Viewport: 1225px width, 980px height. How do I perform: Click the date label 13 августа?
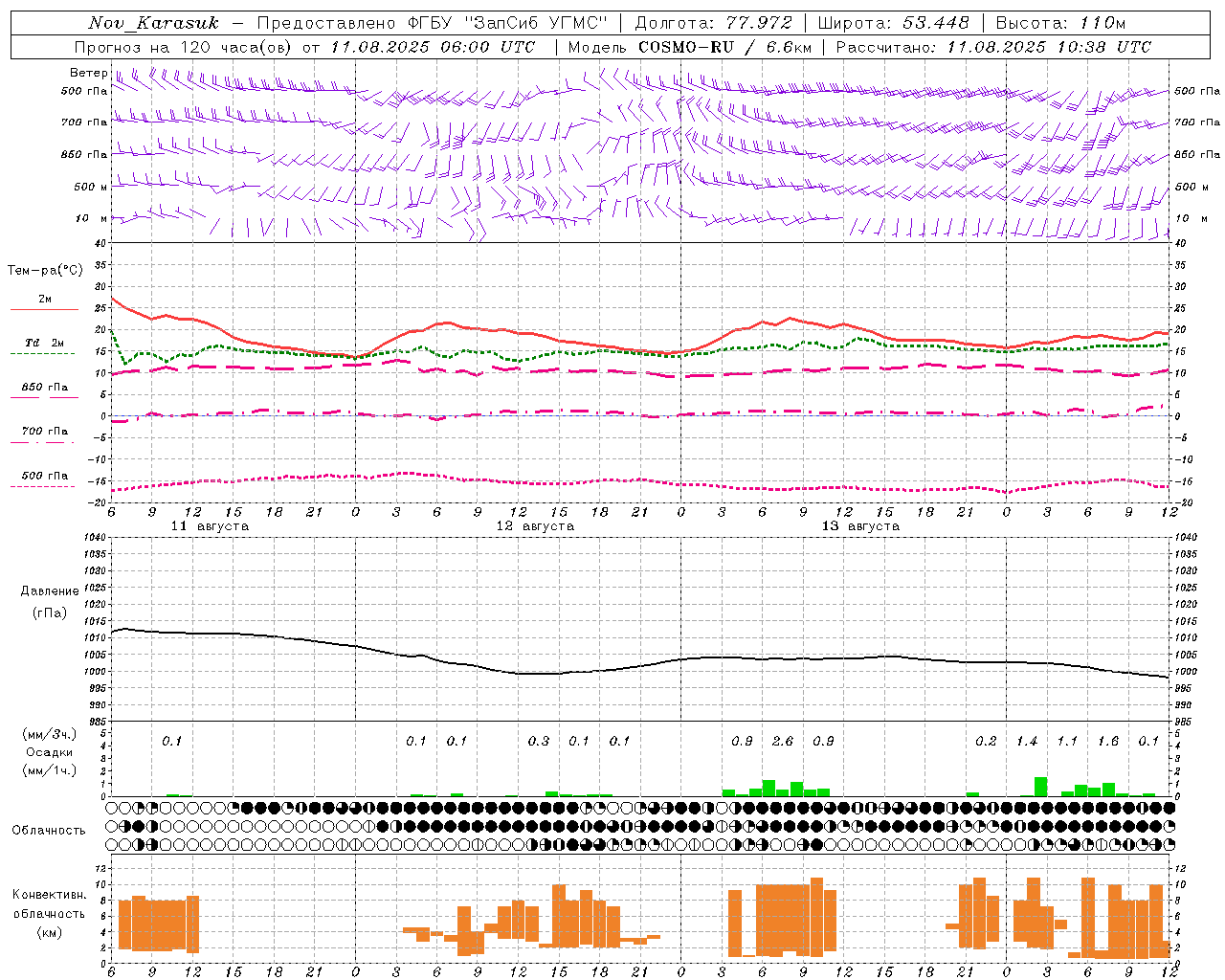860,526
